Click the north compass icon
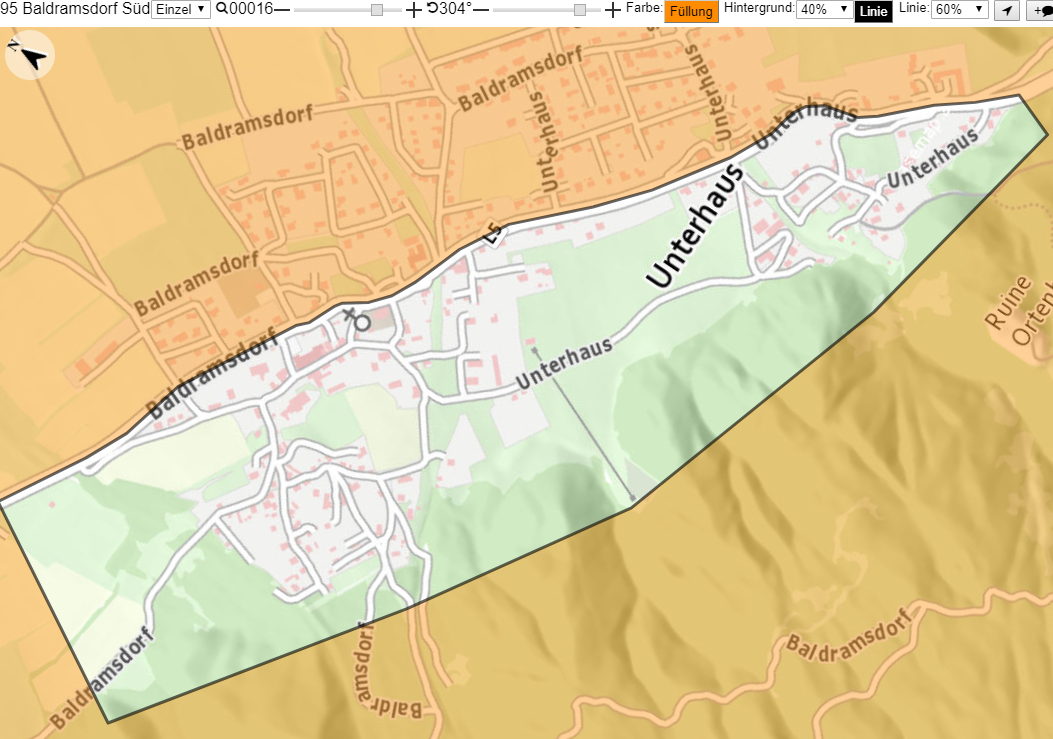This screenshot has height=739, width=1053. (x=30, y=56)
